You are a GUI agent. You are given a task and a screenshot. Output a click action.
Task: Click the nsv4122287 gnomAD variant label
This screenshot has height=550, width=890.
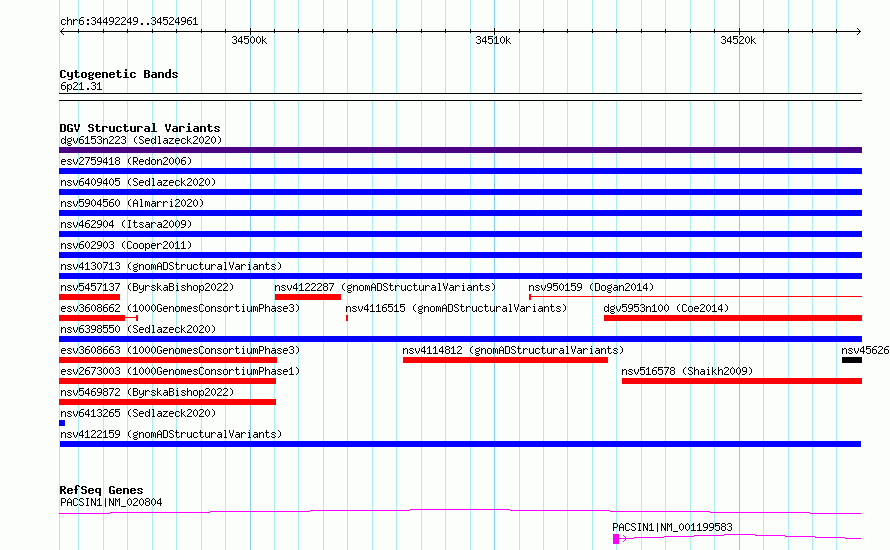coord(385,287)
